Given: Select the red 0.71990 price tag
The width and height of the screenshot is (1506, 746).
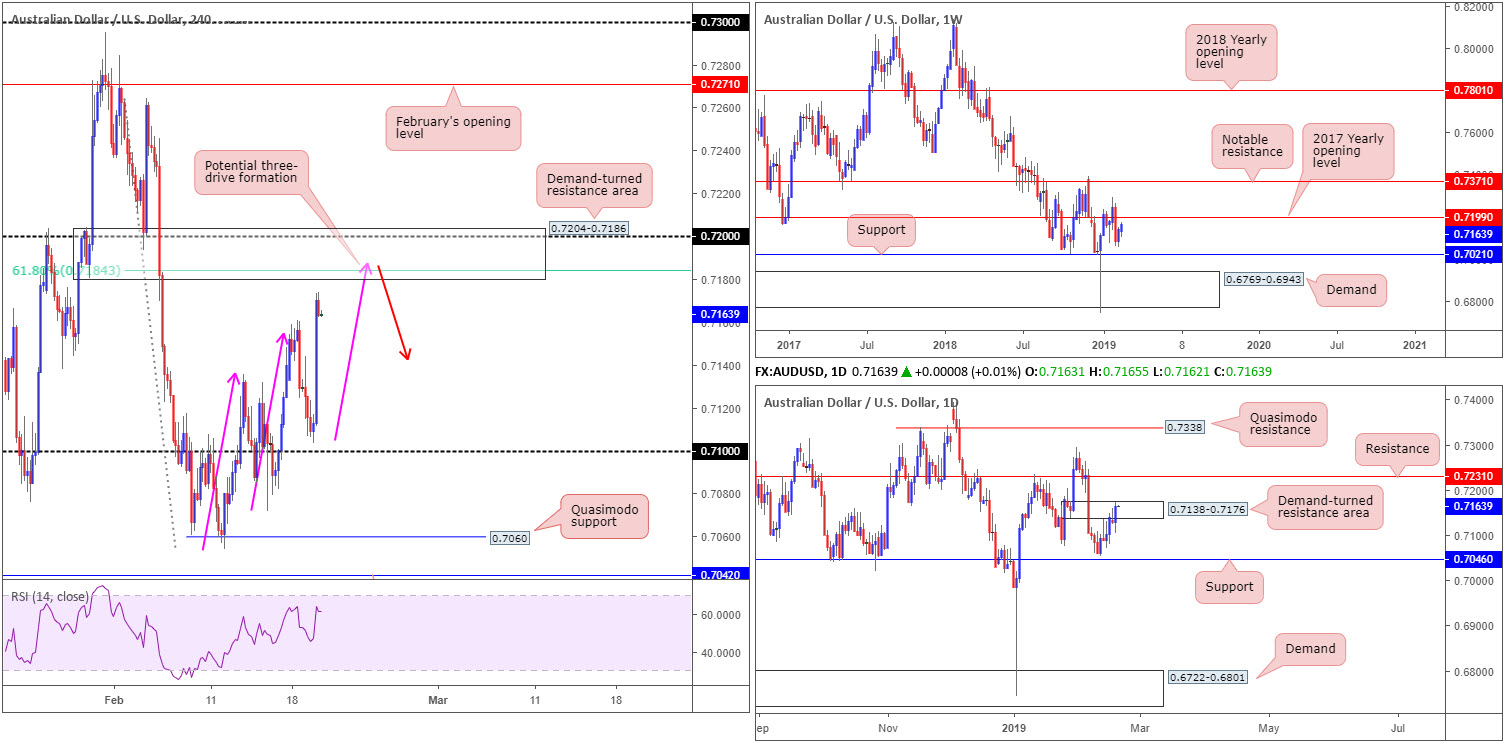Looking at the screenshot, I should 1475,217.
